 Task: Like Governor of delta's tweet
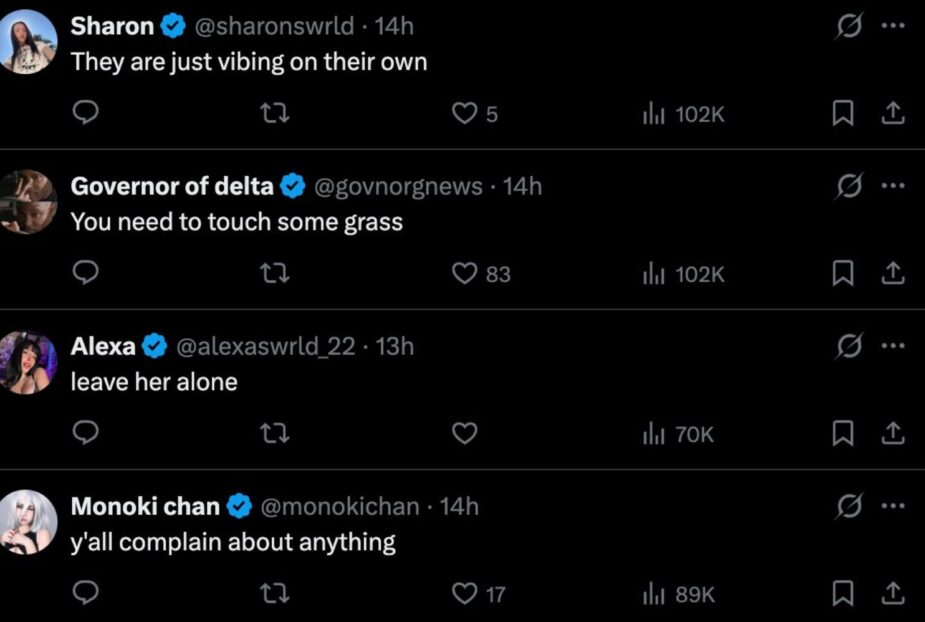point(465,273)
